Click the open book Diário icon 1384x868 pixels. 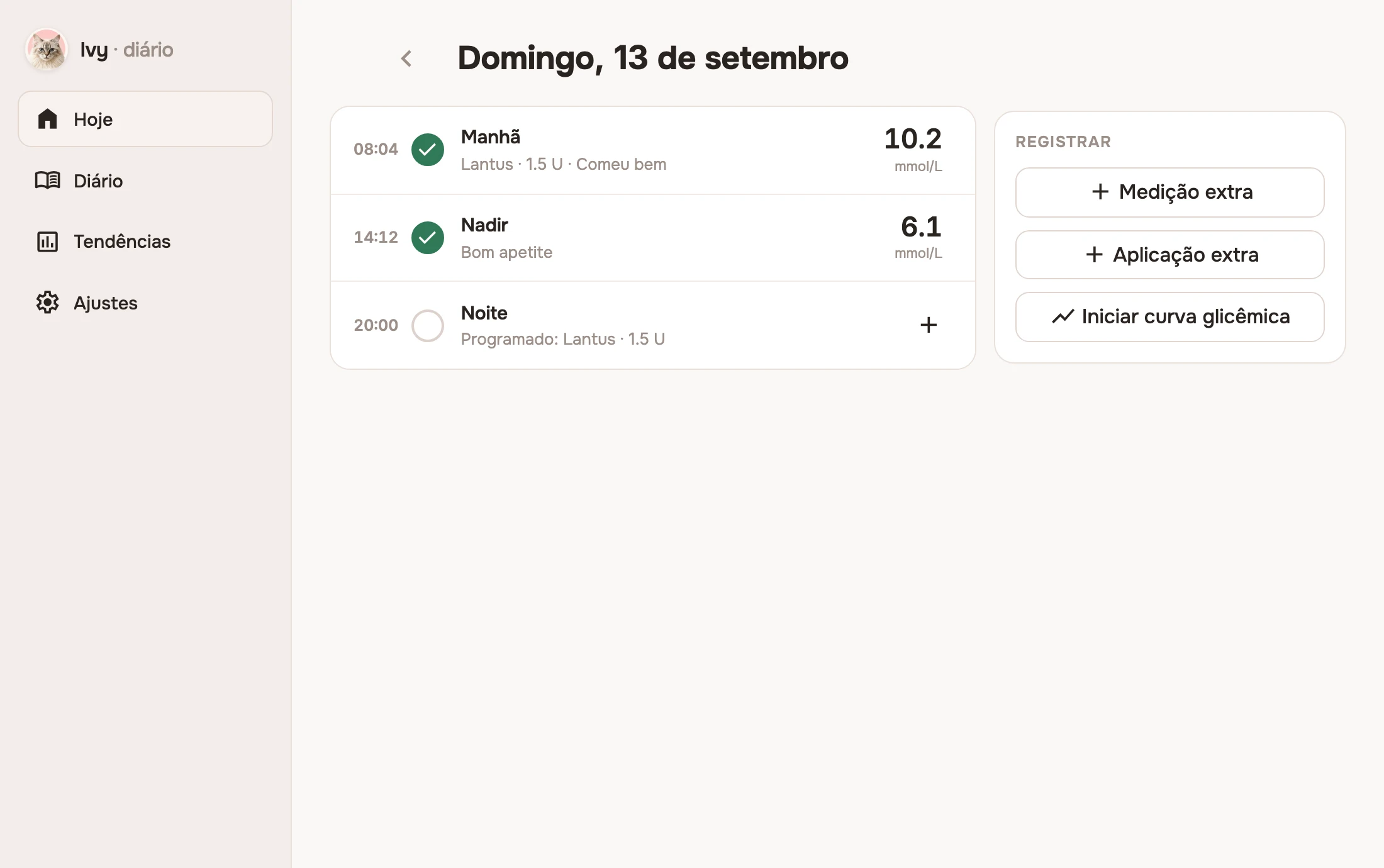click(x=47, y=181)
